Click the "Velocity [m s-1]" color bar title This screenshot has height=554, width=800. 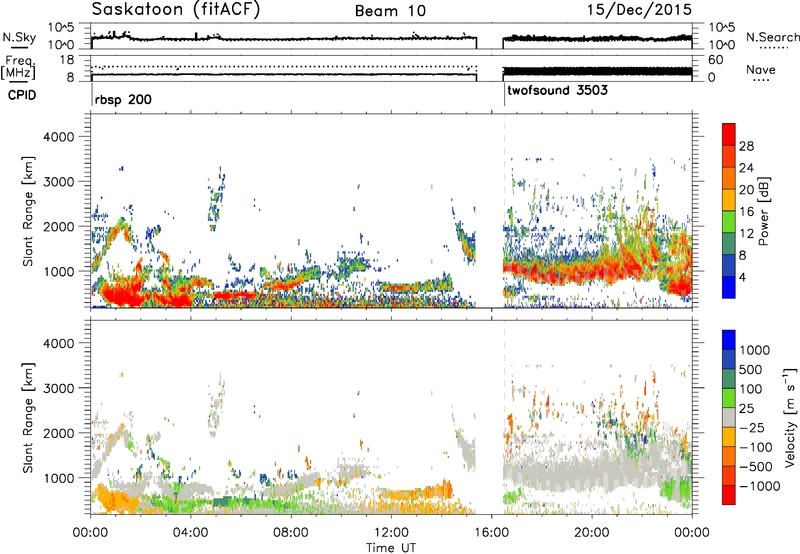(790, 417)
